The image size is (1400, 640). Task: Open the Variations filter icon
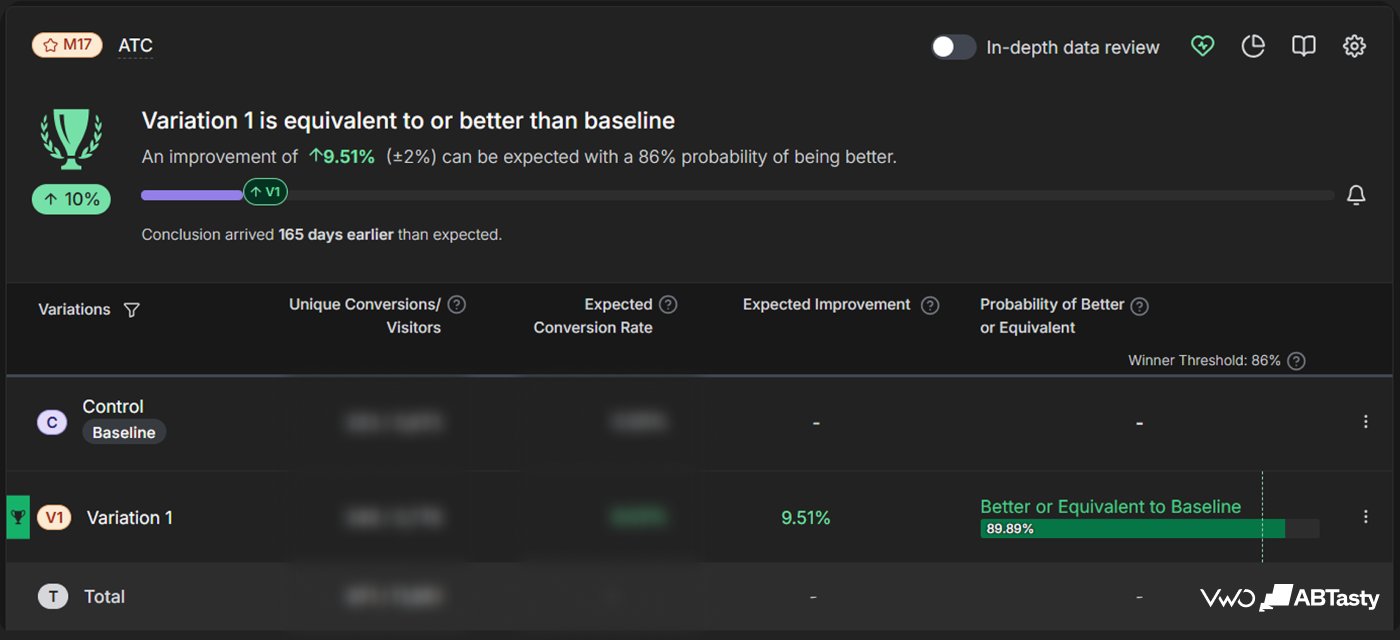[x=131, y=310]
